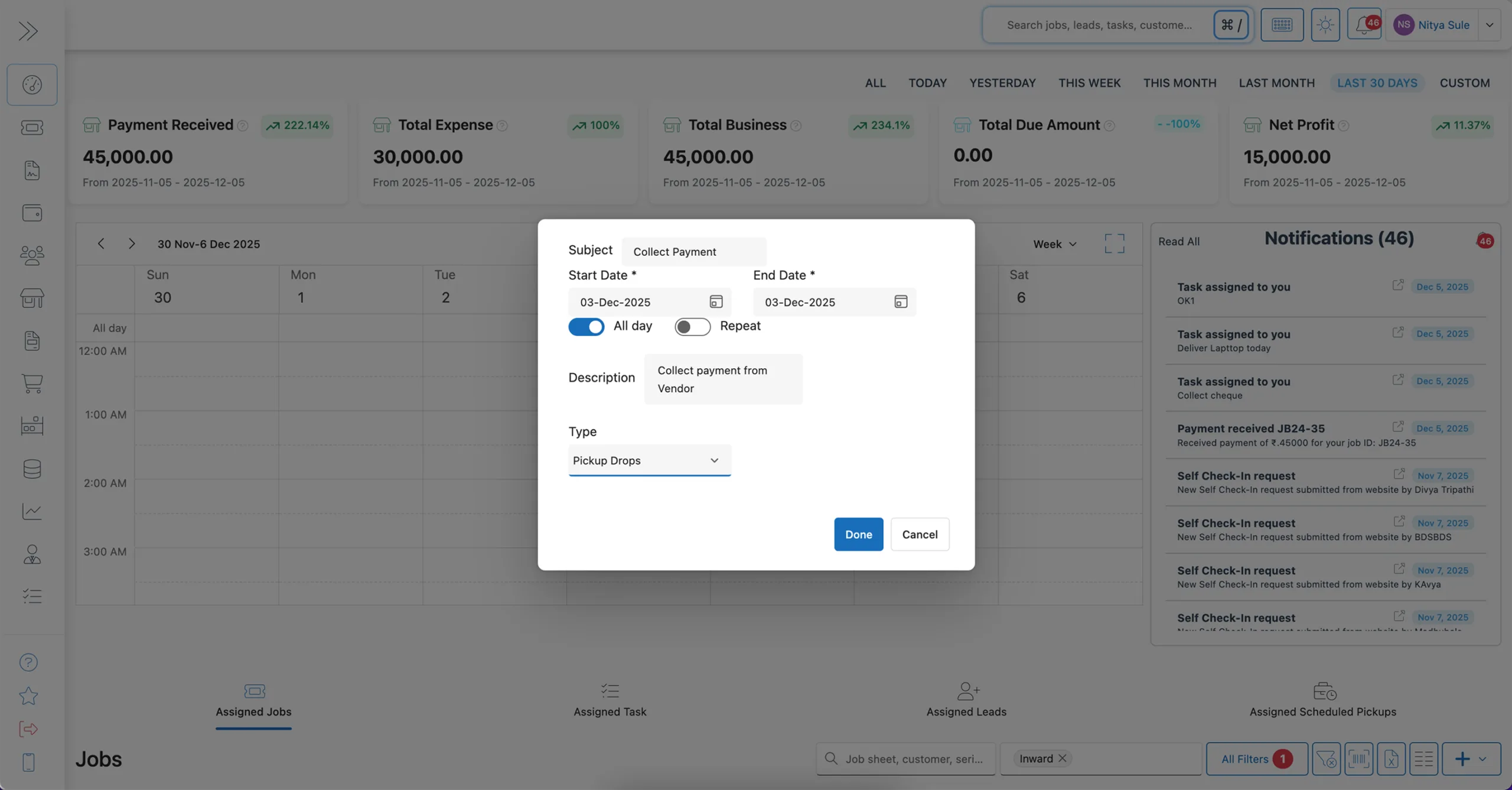The width and height of the screenshot is (1512, 790).
Task: Click the calendar fullscreen expand icon
Action: 1114,243
